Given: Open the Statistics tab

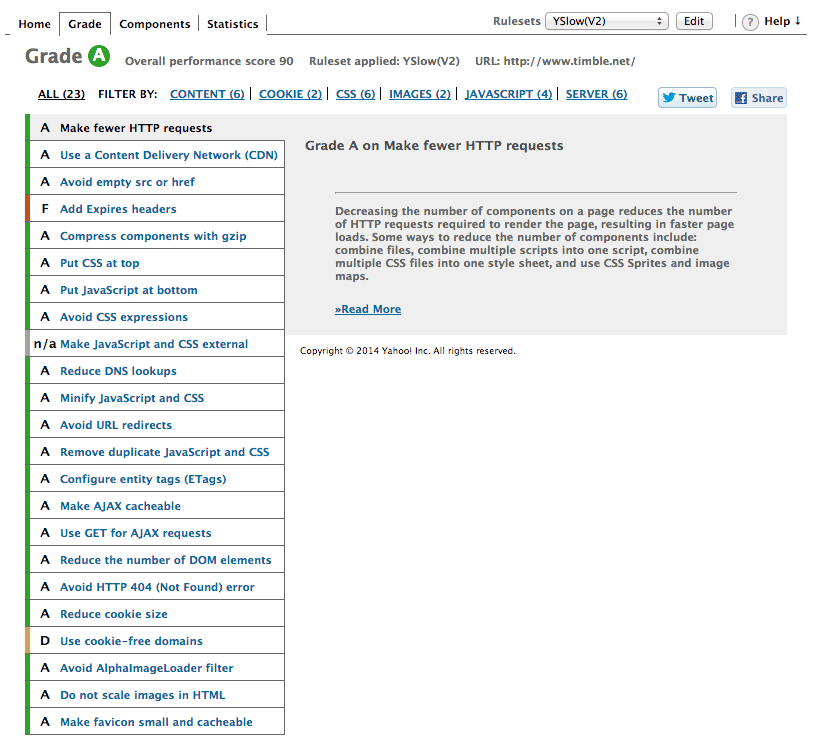Looking at the screenshot, I should [232, 24].
